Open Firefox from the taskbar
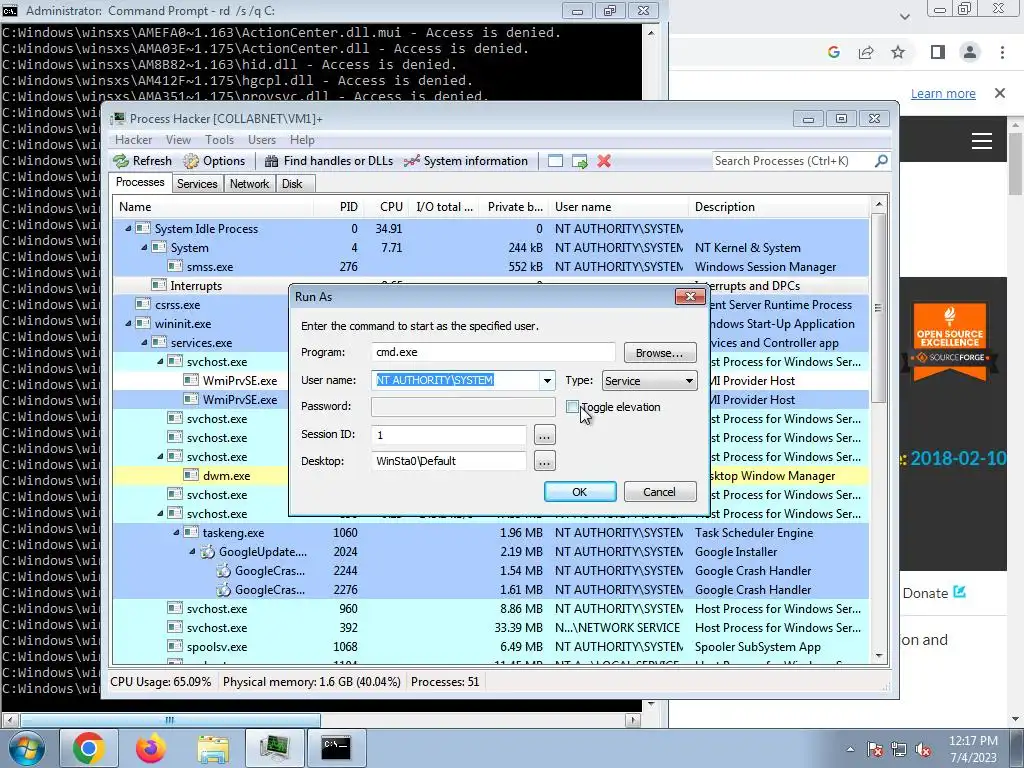 pyautogui.click(x=150, y=748)
